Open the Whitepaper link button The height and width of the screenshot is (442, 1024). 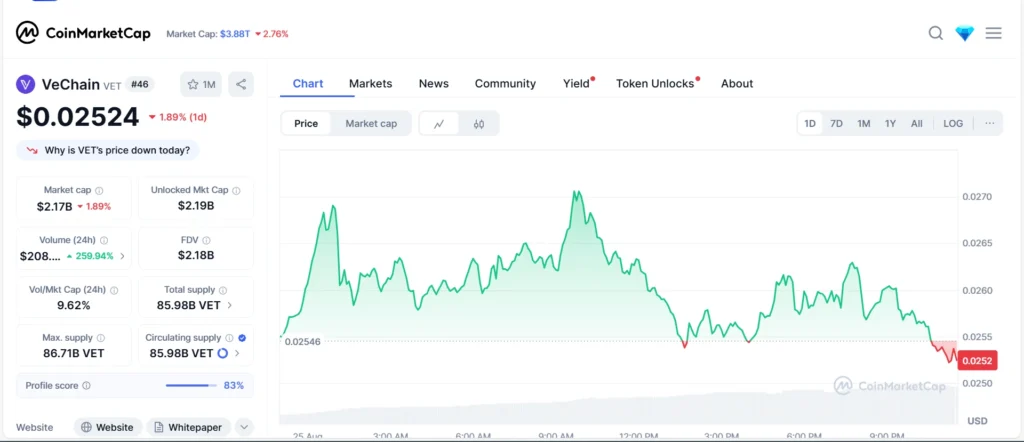click(x=189, y=428)
